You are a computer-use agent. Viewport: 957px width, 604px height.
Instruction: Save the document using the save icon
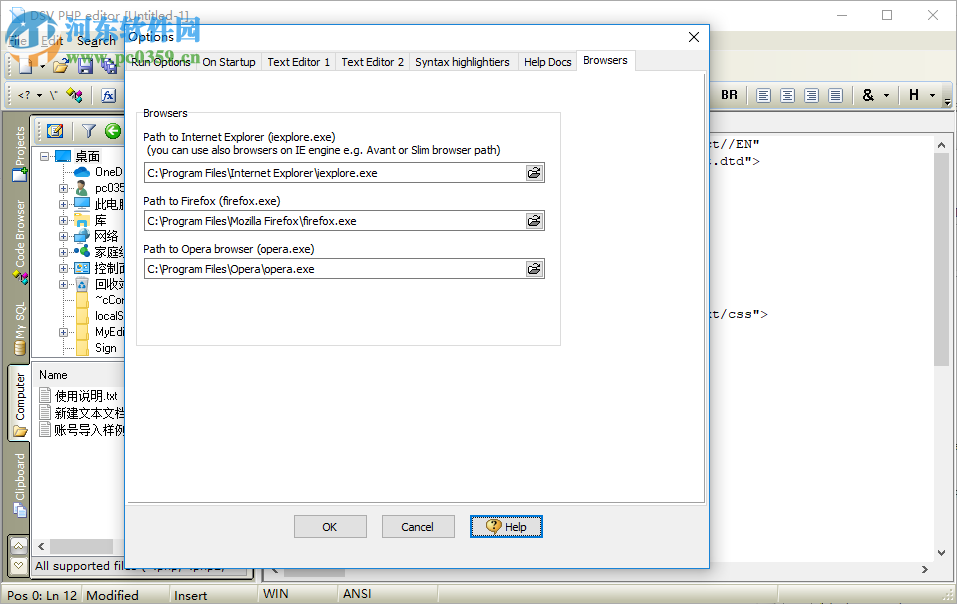tap(85, 65)
